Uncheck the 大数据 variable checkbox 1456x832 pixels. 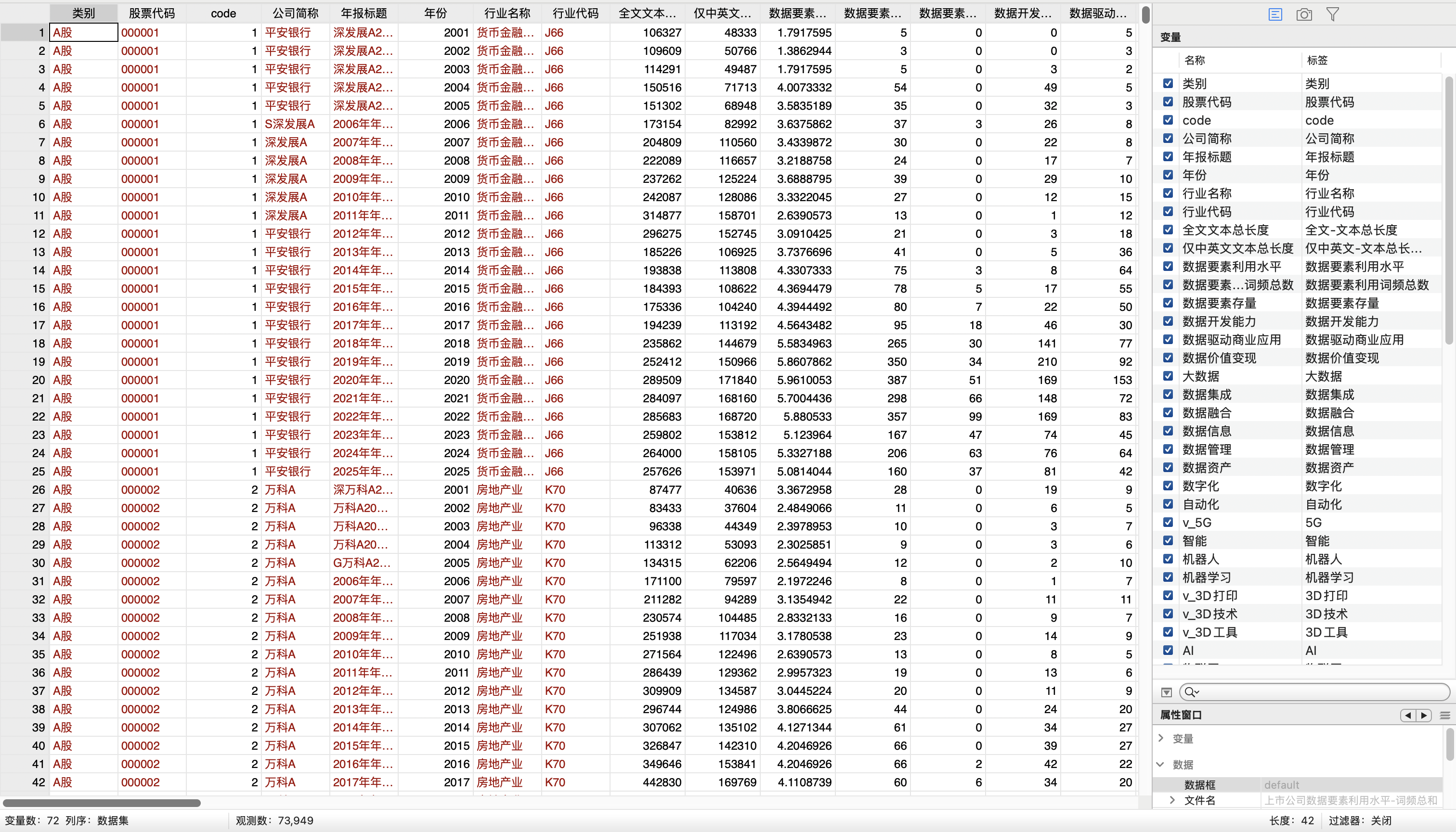tap(1168, 376)
